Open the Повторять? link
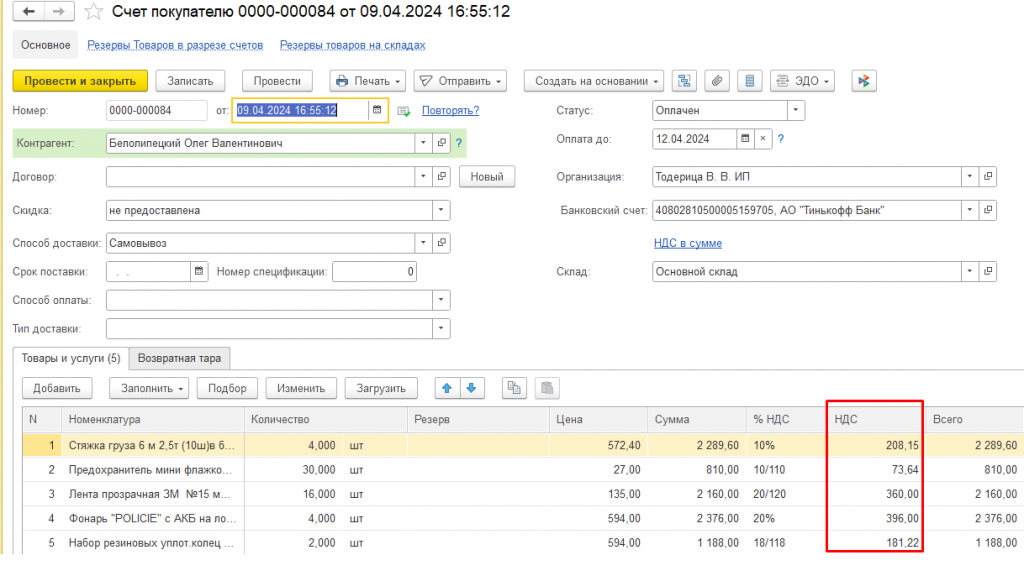The image size is (1024, 576). click(x=451, y=110)
